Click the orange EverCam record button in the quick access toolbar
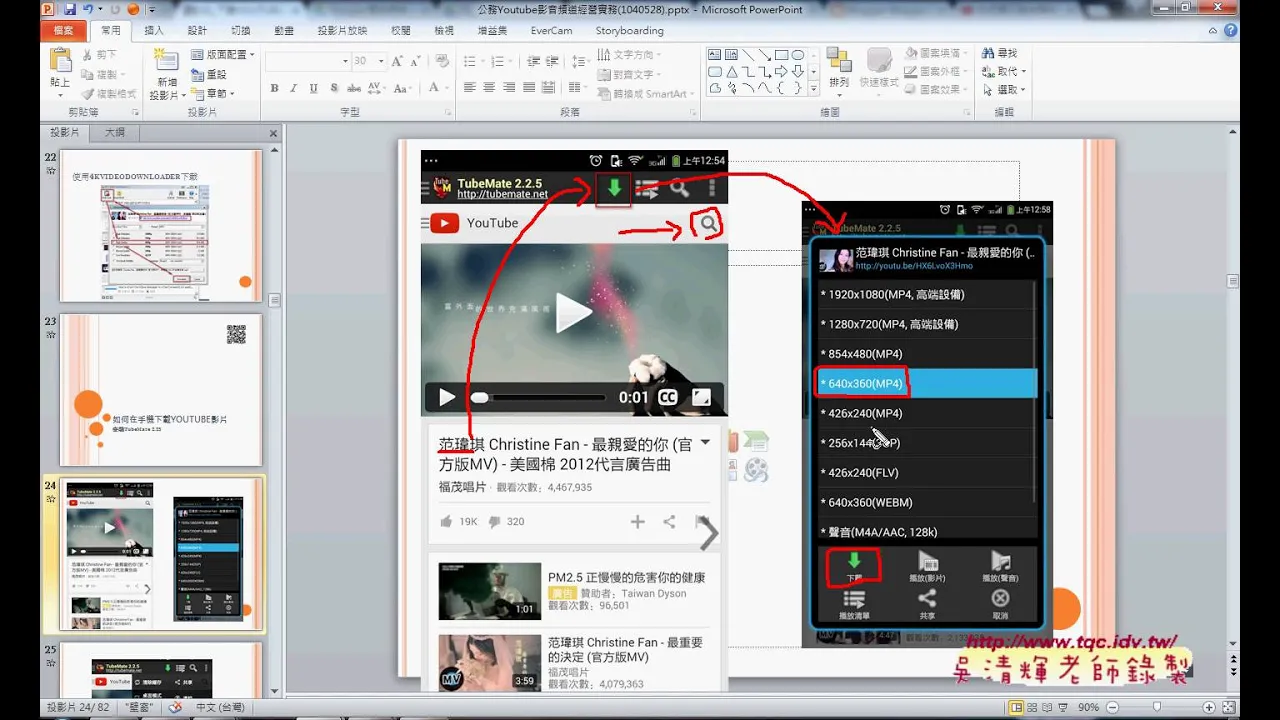Image resolution: width=1280 pixels, height=720 pixels. (x=133, y=9)
